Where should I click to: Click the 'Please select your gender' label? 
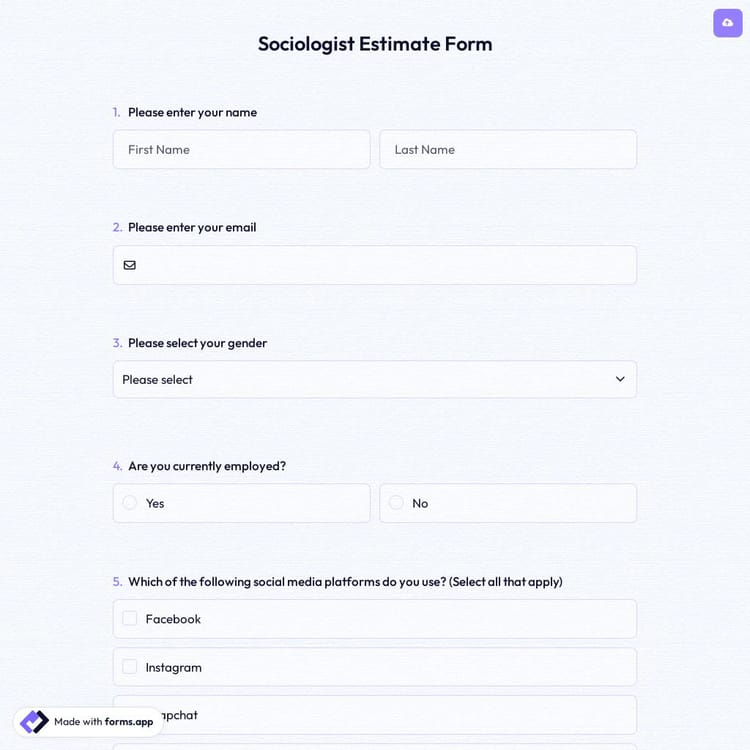197,343
